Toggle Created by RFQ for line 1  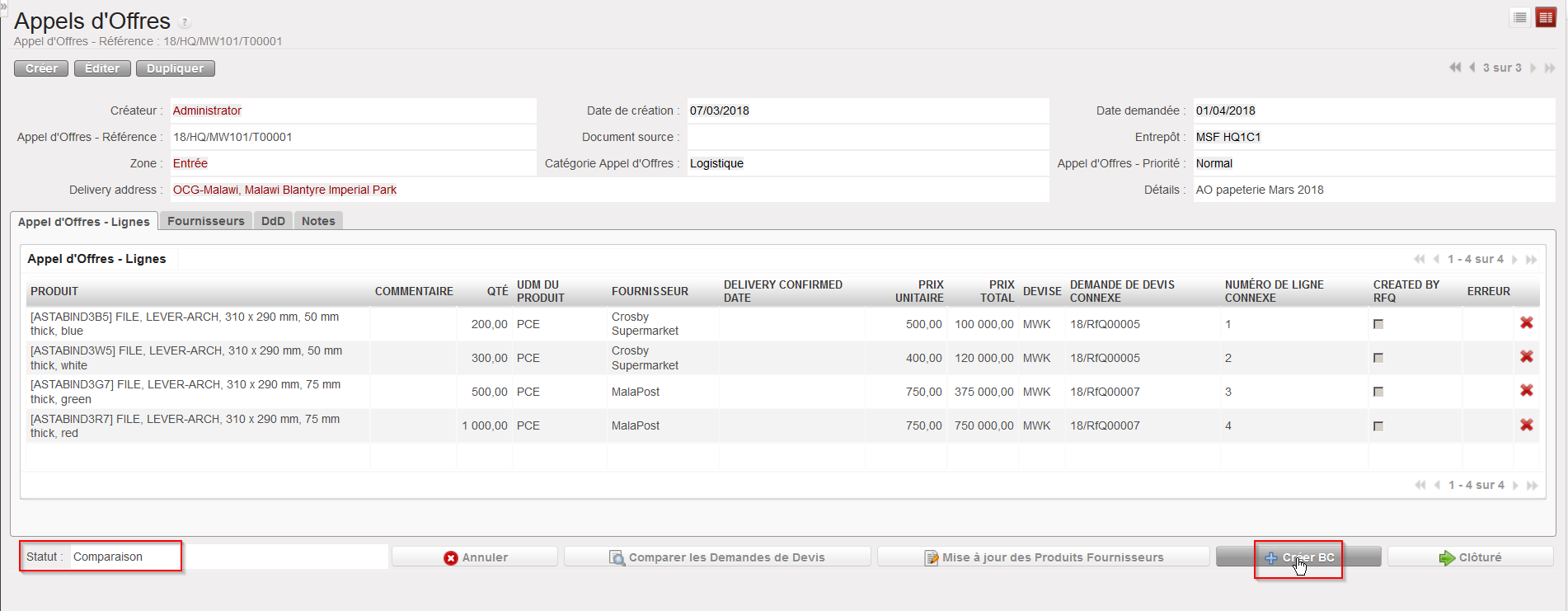click(1378, 324)
